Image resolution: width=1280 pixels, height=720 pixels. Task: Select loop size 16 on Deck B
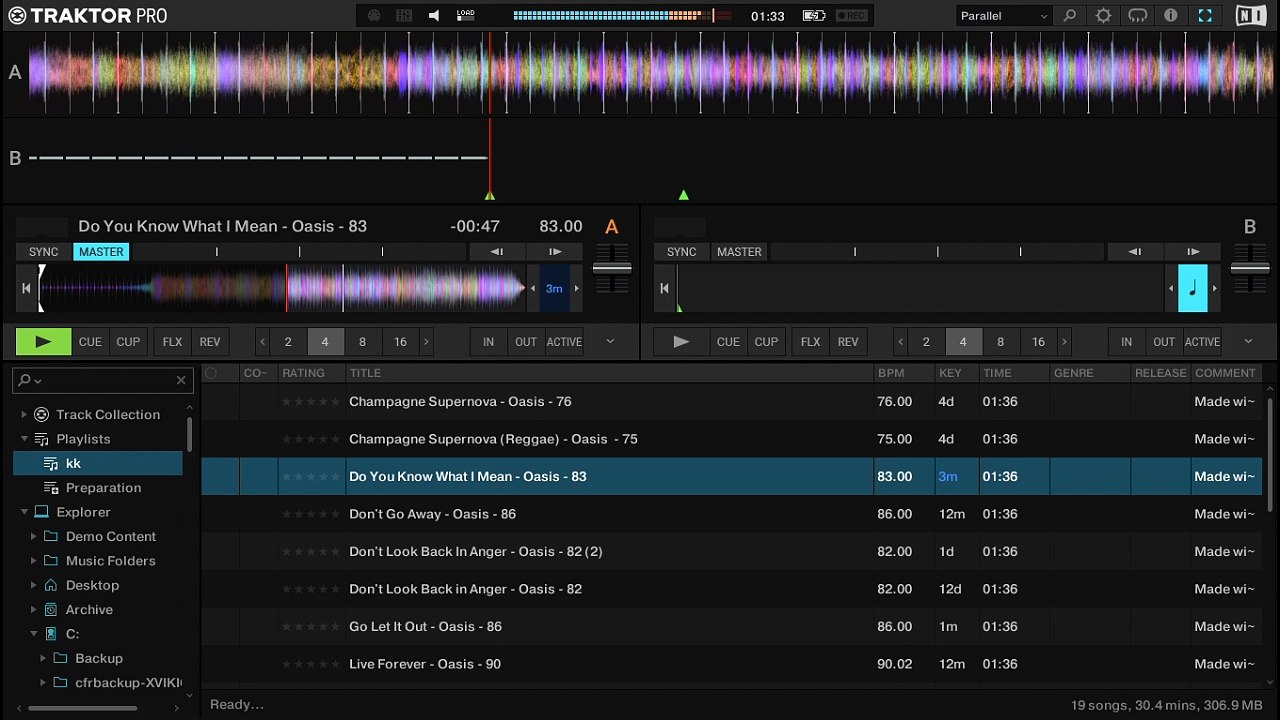tap(1038, 342)
